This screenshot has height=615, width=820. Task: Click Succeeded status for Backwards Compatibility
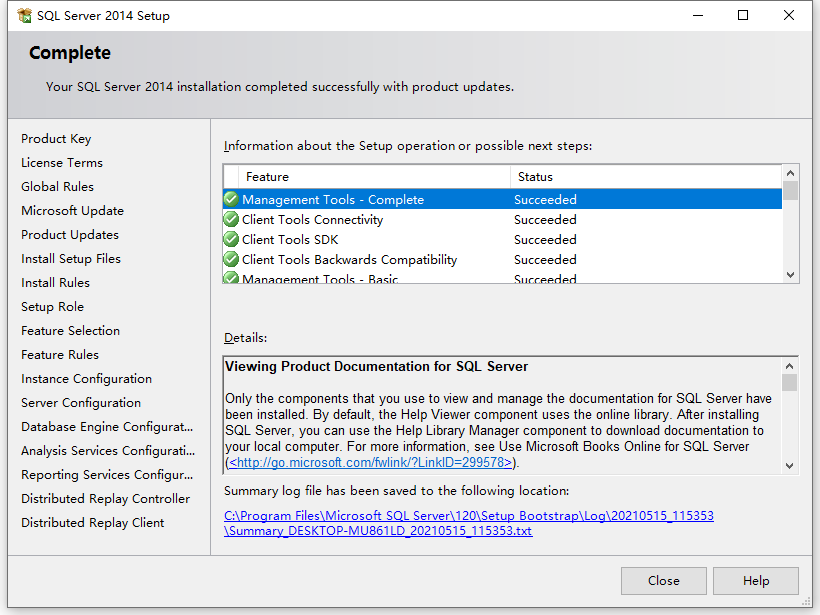[x=545, y=259]
